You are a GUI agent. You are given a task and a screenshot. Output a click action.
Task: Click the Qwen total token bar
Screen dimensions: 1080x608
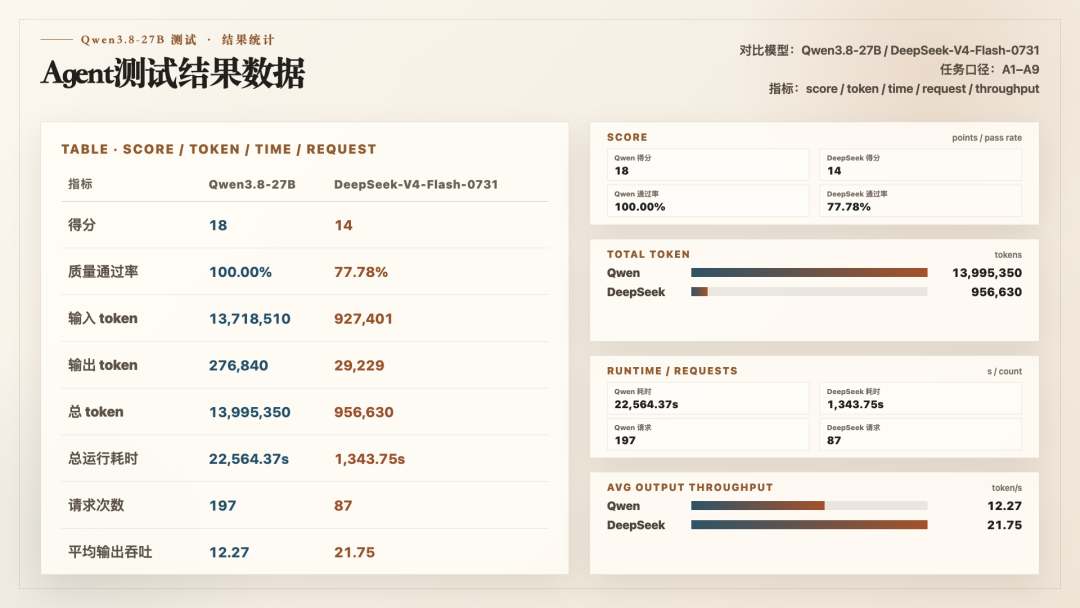click(x=809, y=273)
